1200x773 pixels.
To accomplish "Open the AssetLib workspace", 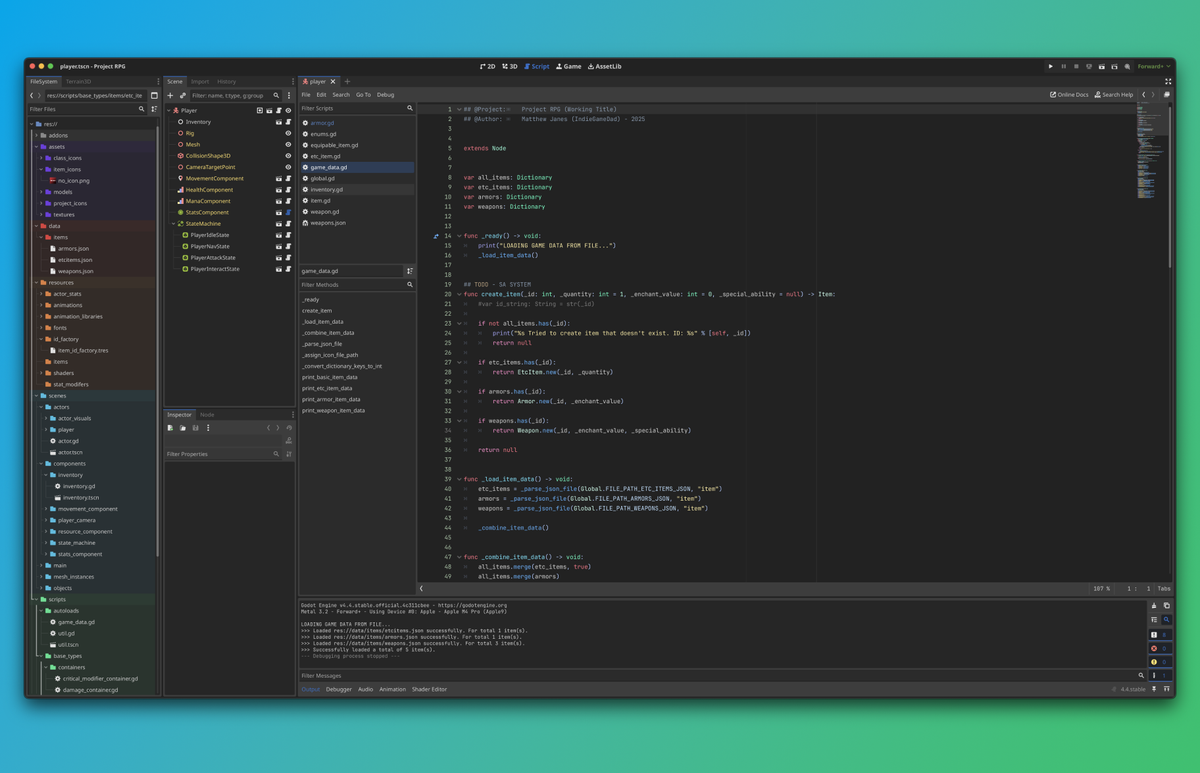I will [x=605, y=66].
